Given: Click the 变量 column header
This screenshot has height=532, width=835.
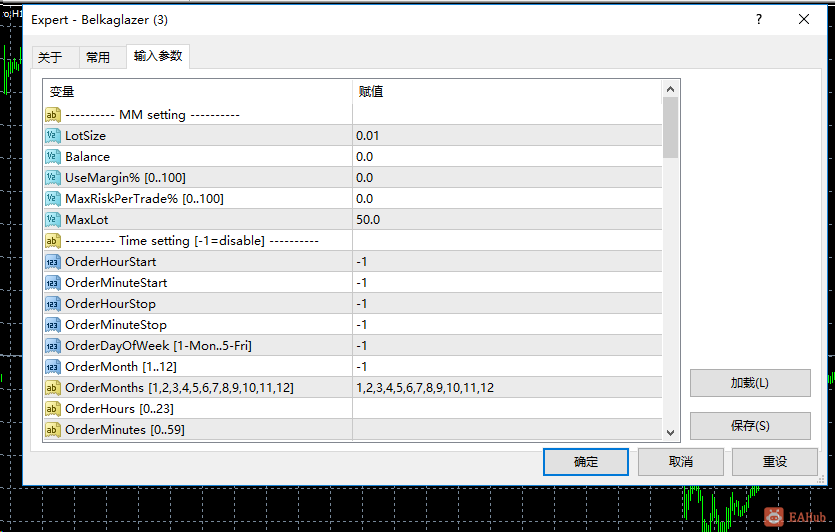Looking at the screenshot, I should 198,92.
